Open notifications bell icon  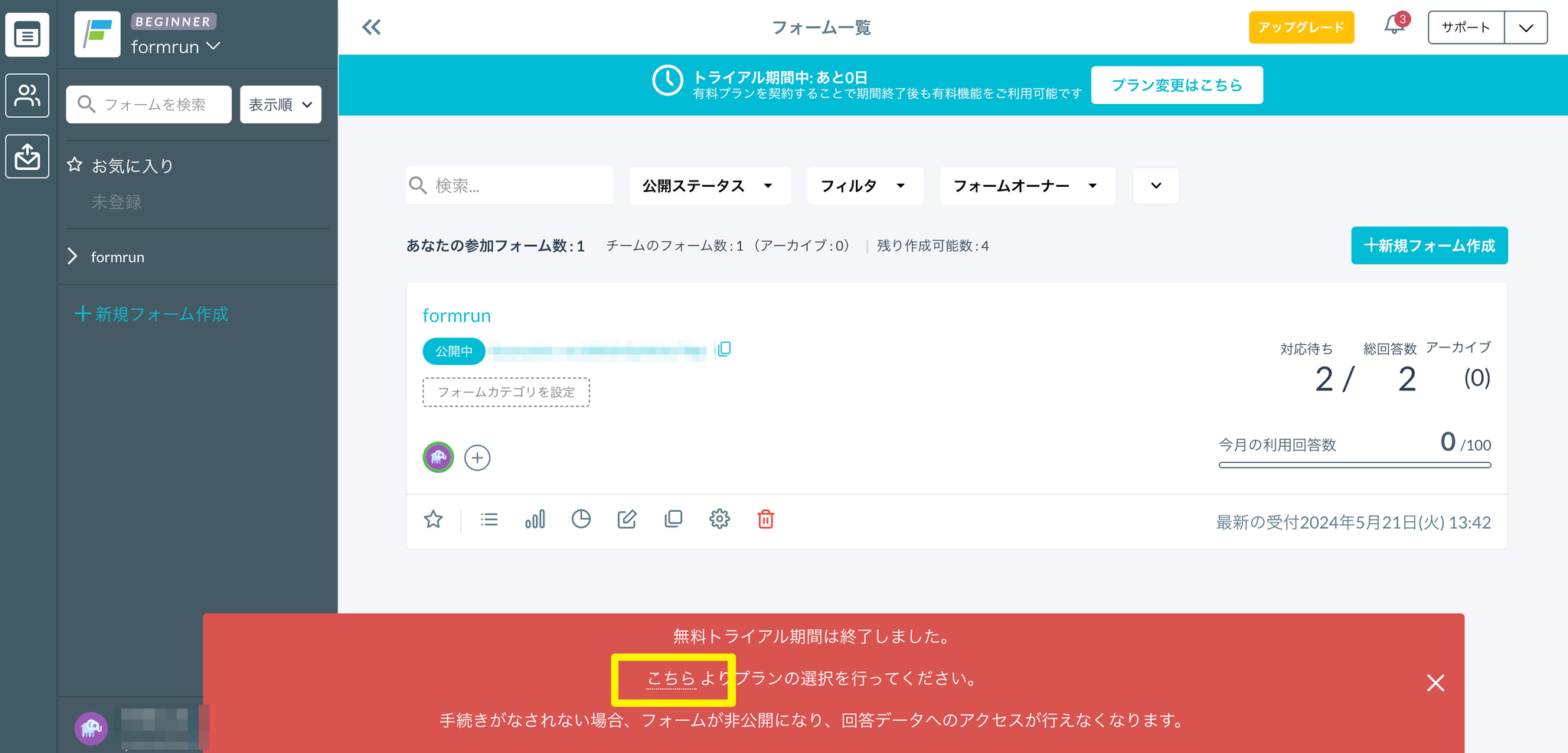click(x=1394, y=25)
